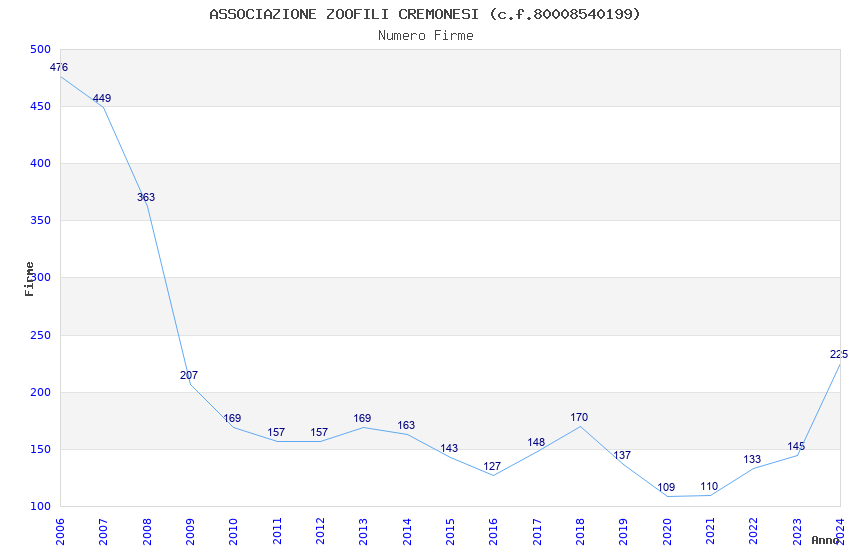The width and height of the screenshot is (850, 550).
Task: Click x-axis year label 2020
Action: click(667, 532)
